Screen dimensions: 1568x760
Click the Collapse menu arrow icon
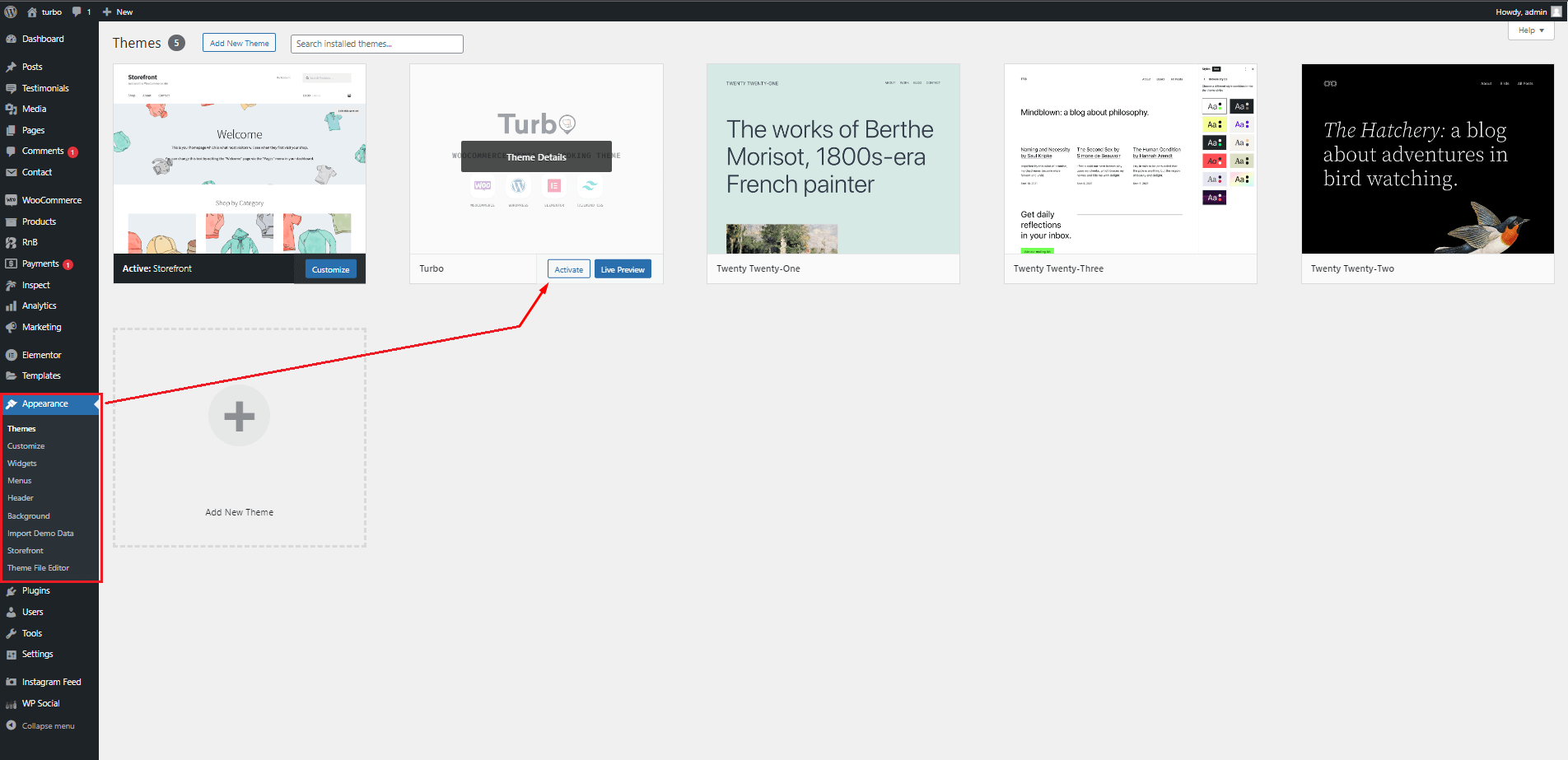coord(11,725)
